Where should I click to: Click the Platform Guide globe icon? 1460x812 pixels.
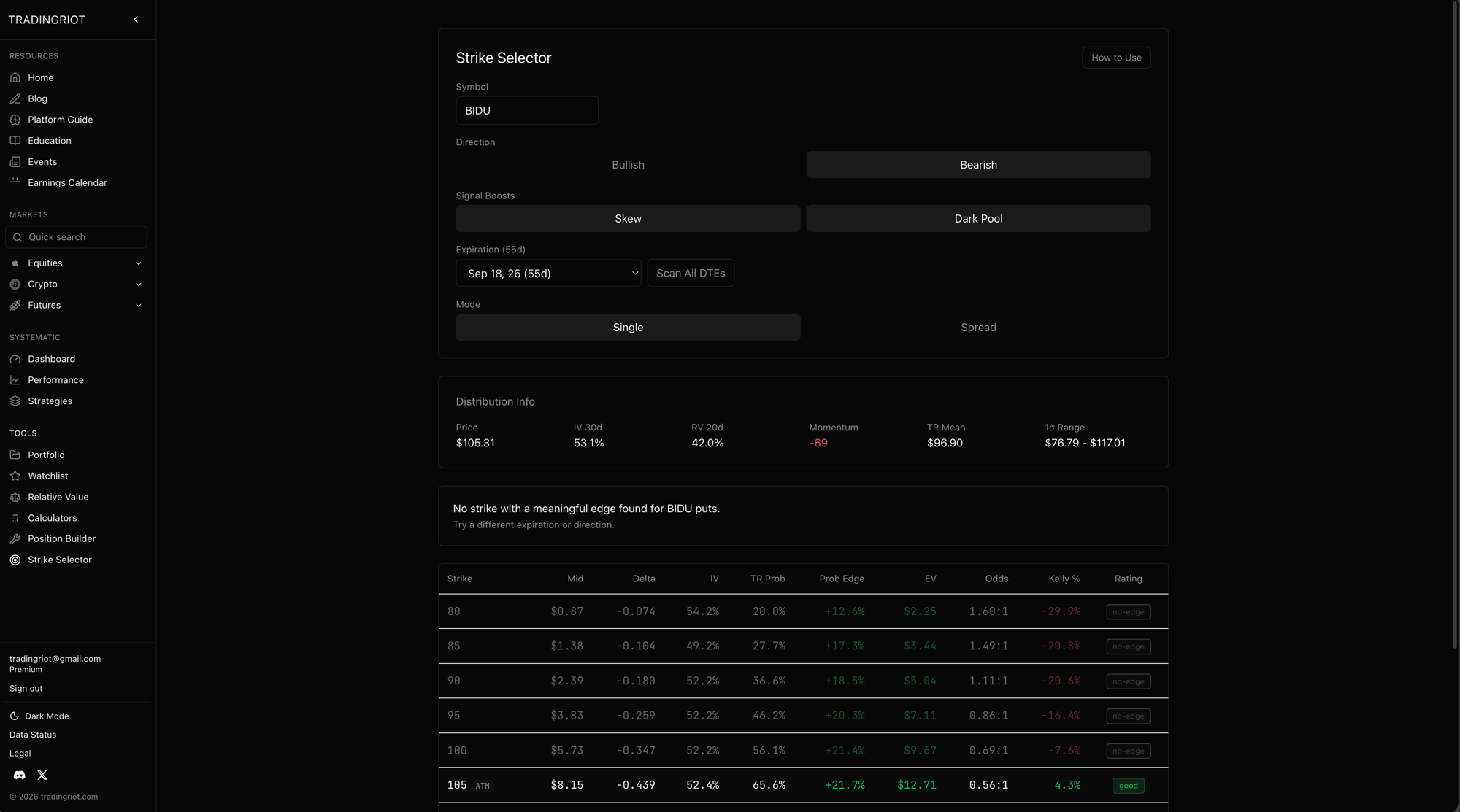(x=15, y=120)
